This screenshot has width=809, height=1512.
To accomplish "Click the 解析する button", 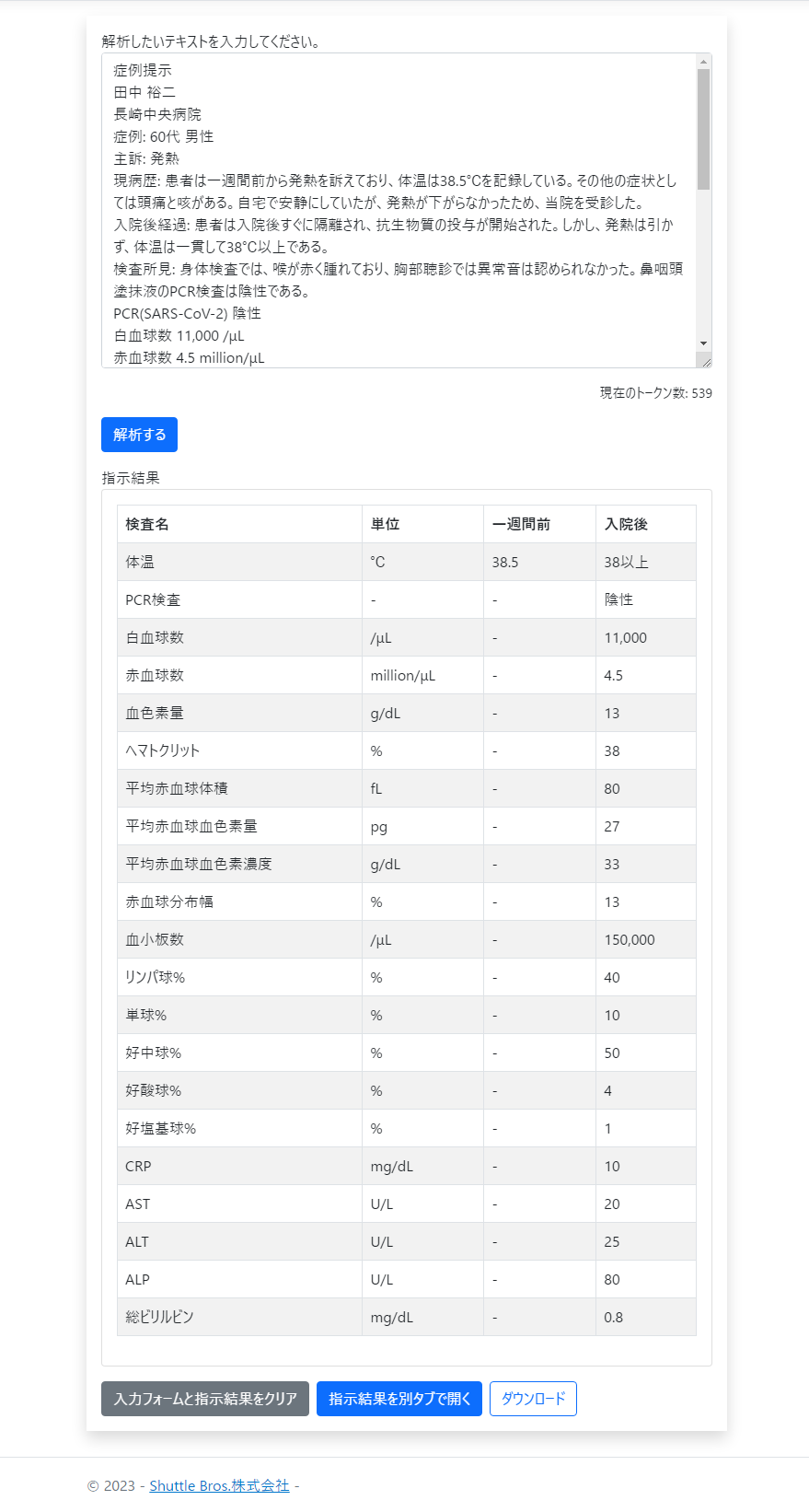I will [139, 435].
